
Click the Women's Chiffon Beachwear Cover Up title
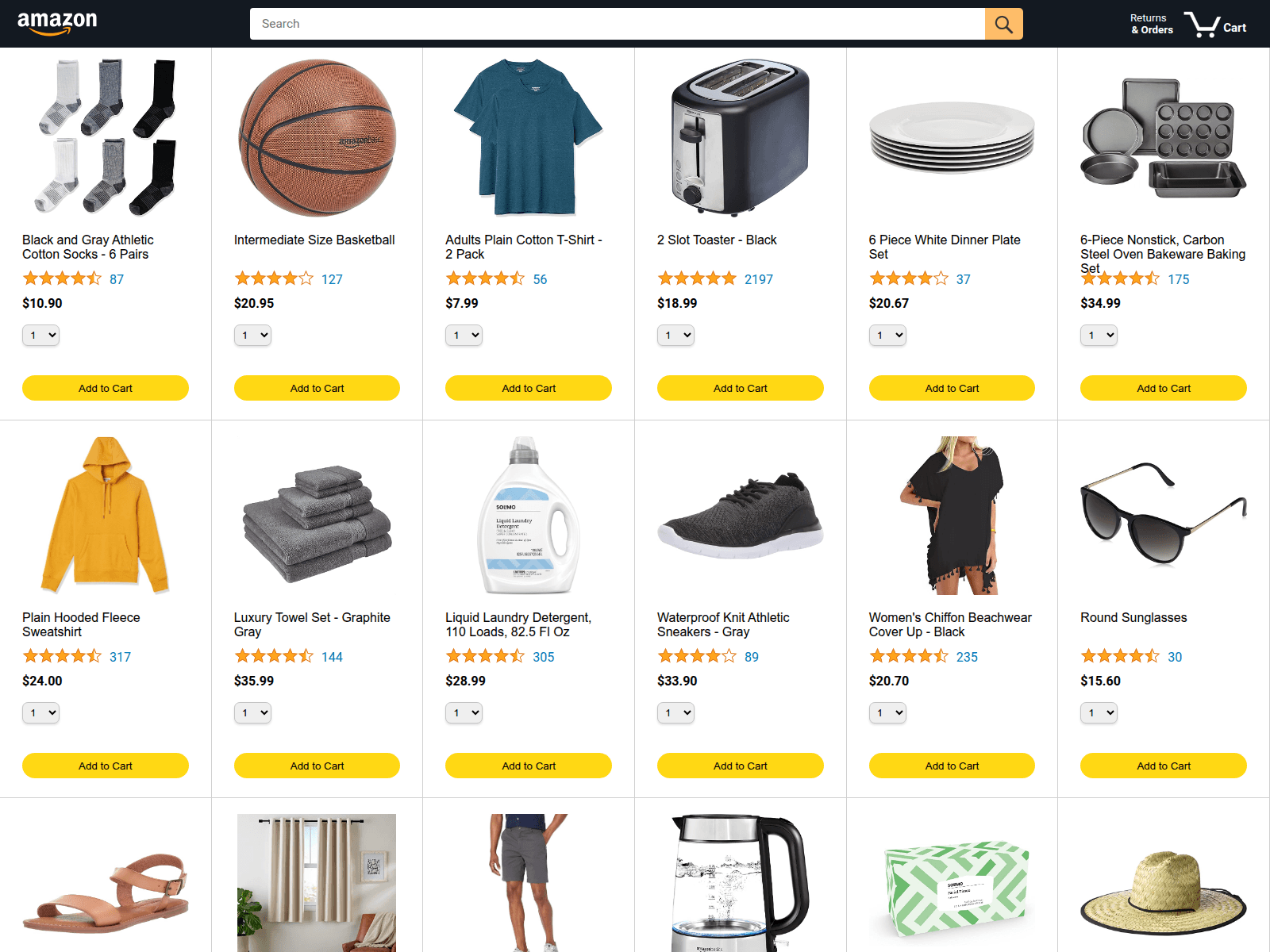click(x=950, y=624)
